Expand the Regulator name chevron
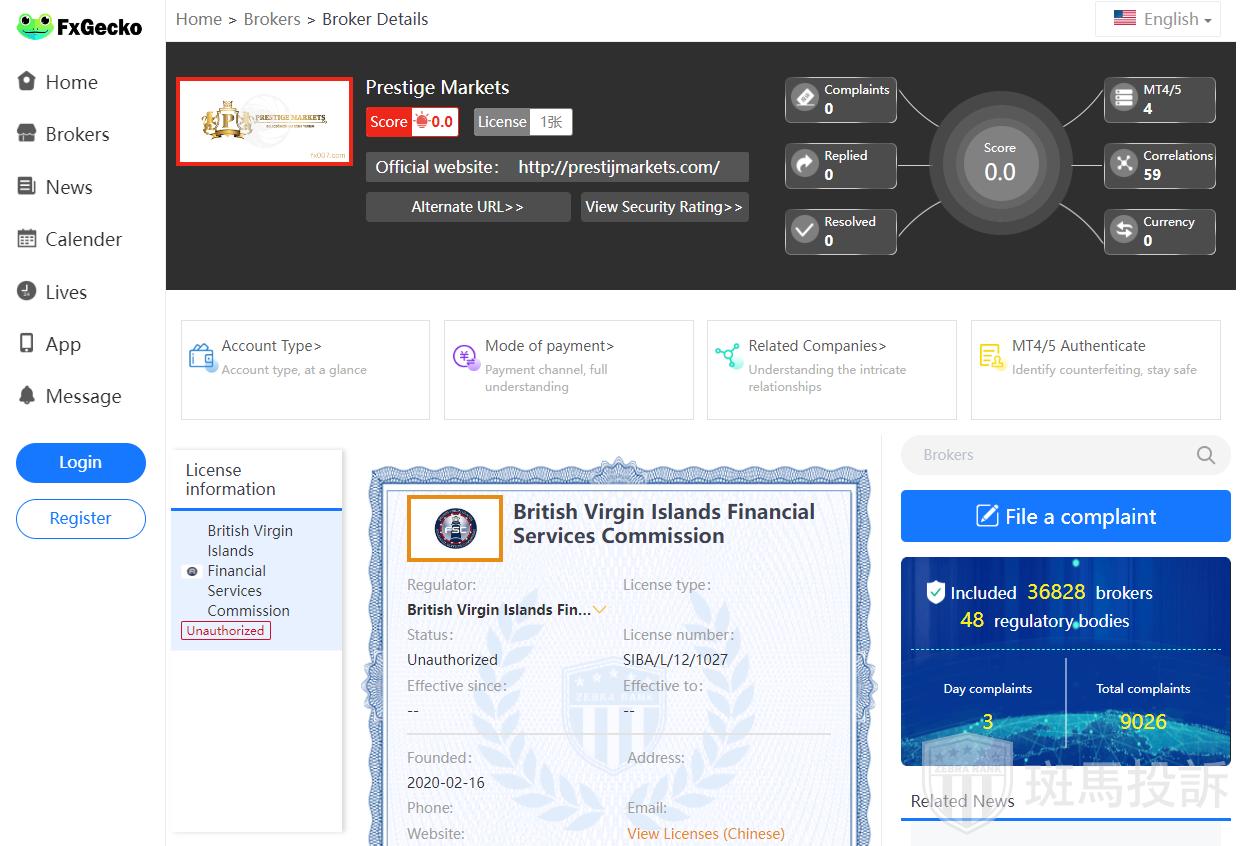This screenshot has width=1247, height=846. [600, 609]
